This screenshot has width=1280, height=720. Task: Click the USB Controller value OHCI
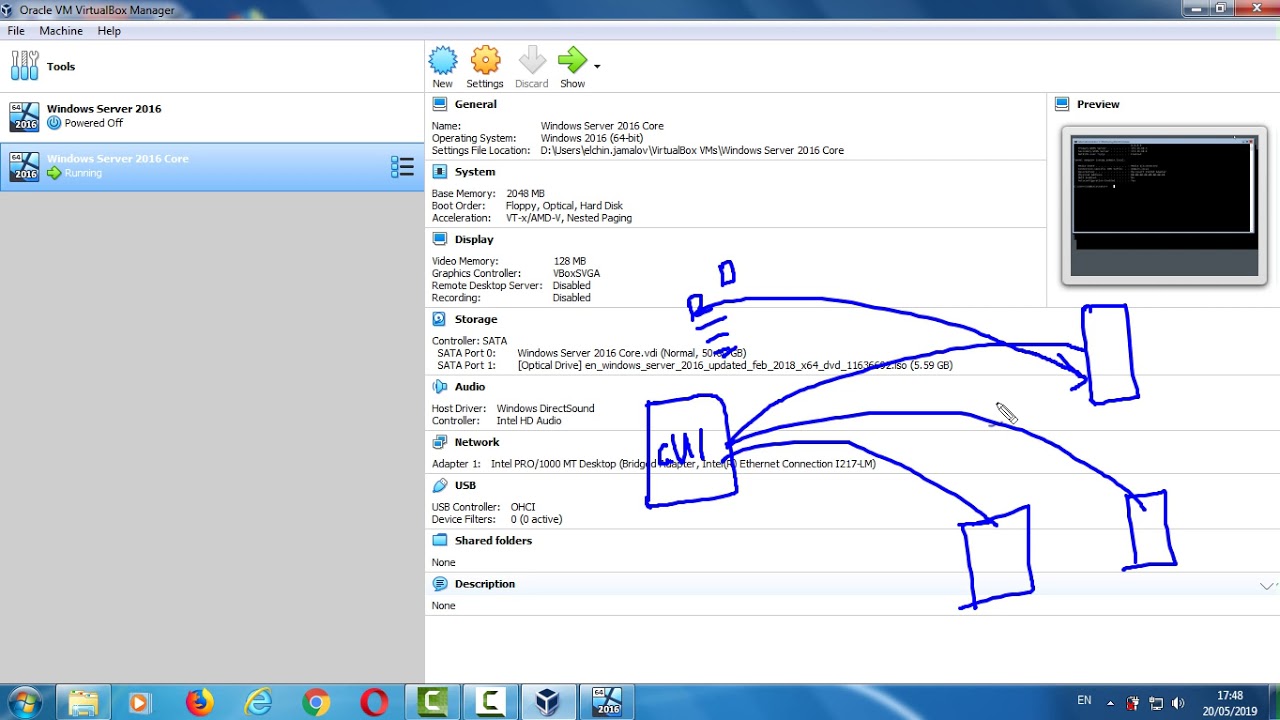(x=523, y=507)
